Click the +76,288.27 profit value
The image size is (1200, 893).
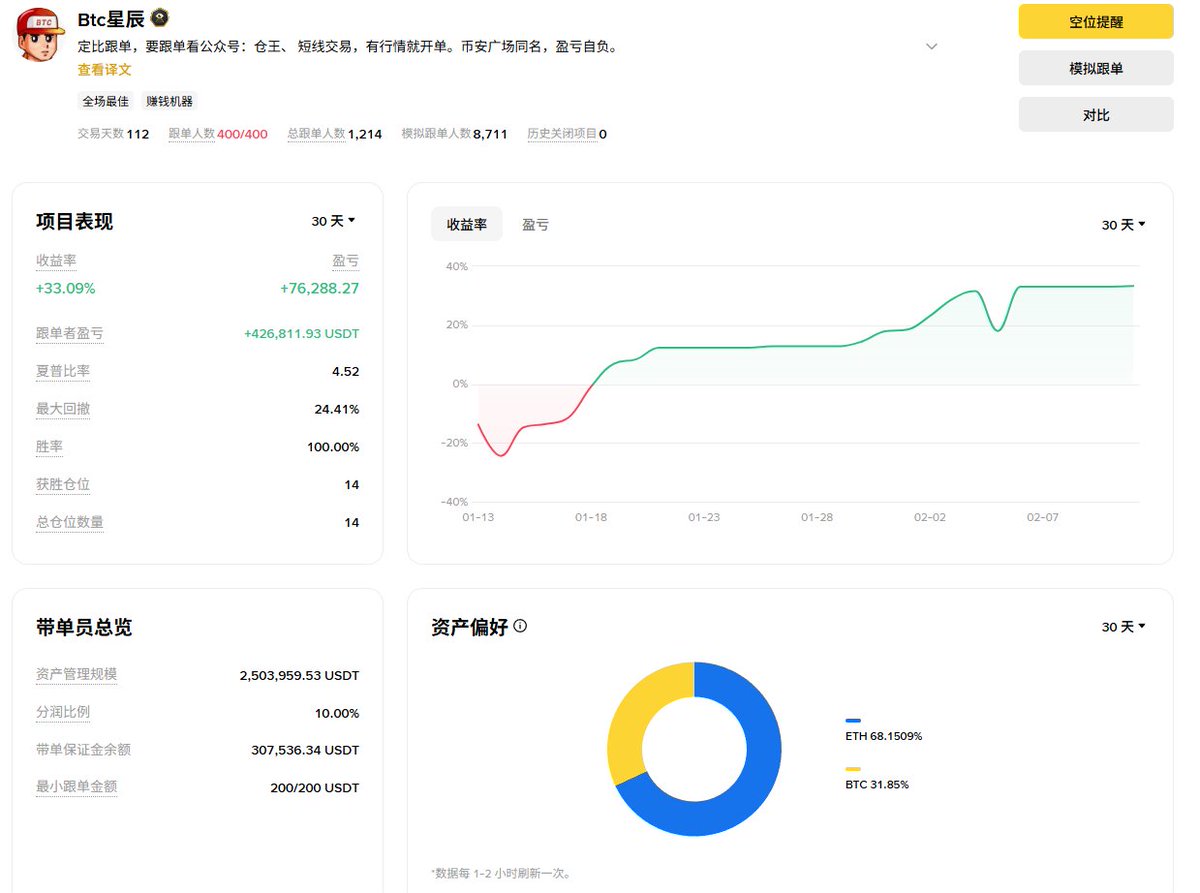(x=320, y=289)
